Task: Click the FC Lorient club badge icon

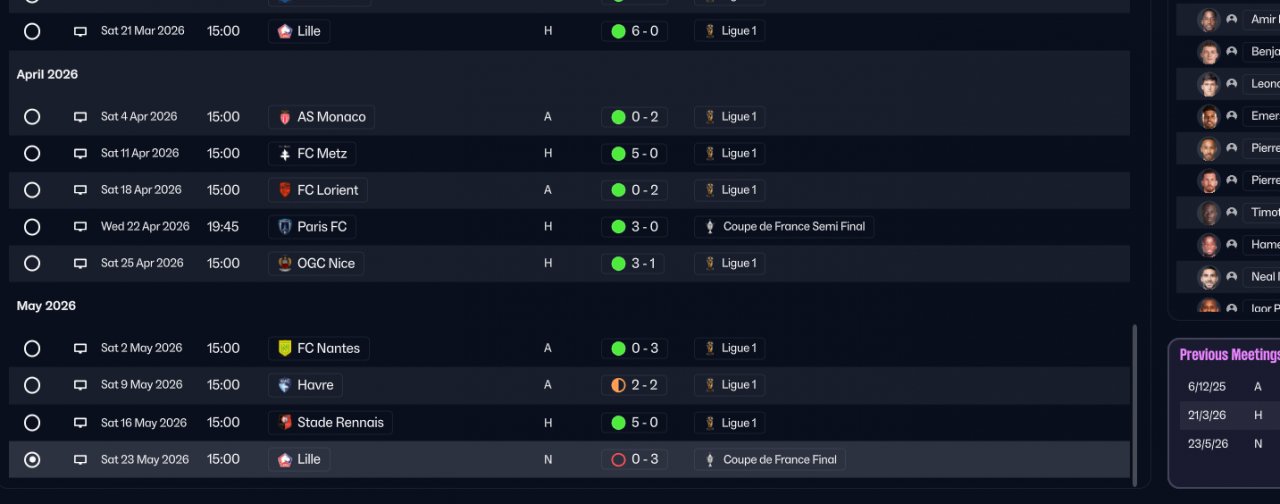Action: tap(285, 190)
